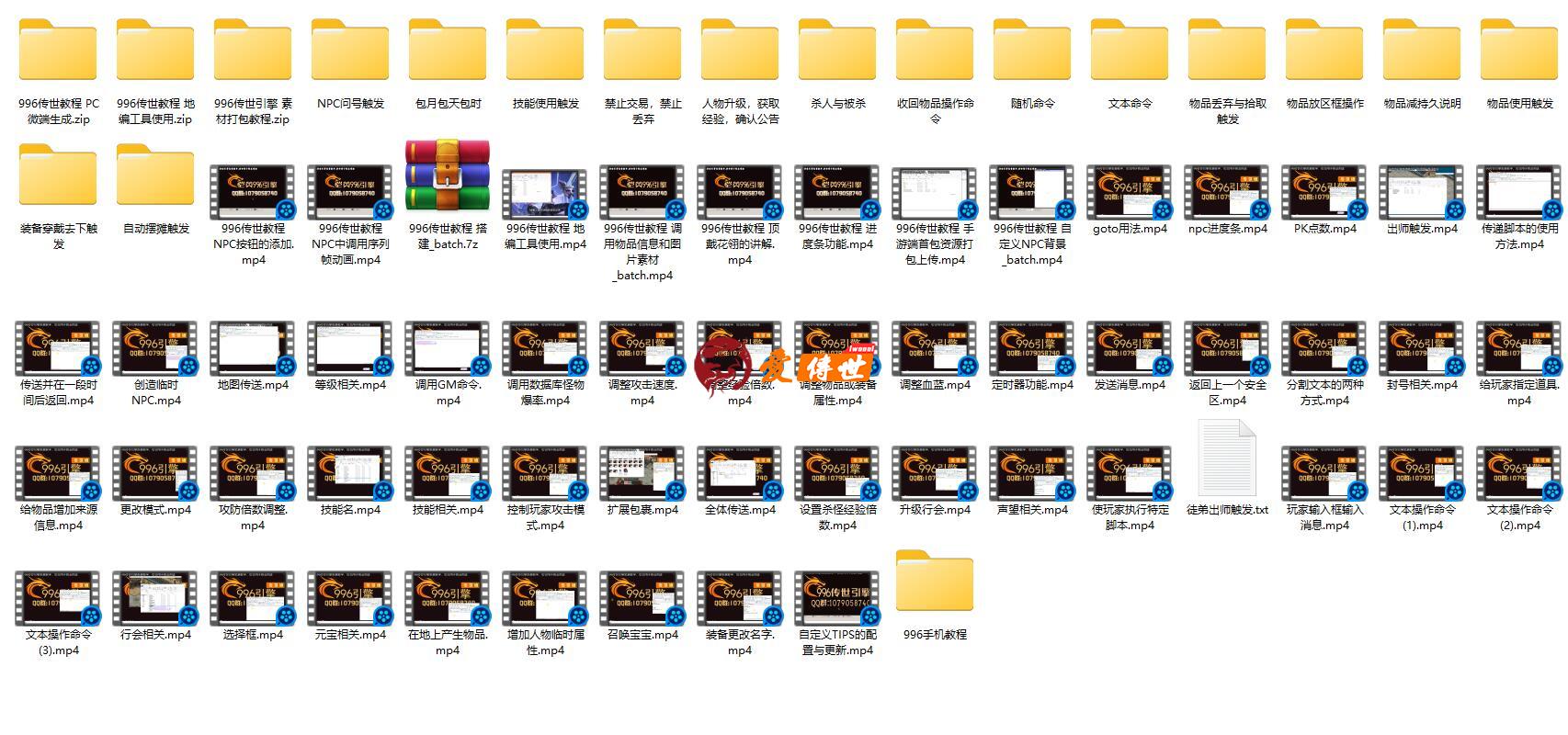1568x735 pixels.
Task: Open the 召唤宝宝.mp4 video
Action: pyautogui.click(x=642, y=599)
